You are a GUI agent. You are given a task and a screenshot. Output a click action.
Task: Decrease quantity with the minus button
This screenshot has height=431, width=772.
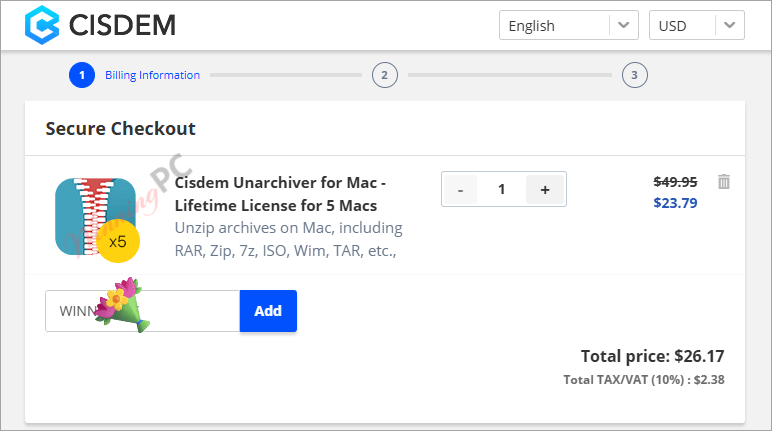pyautogui.click(x=460, y=189)
